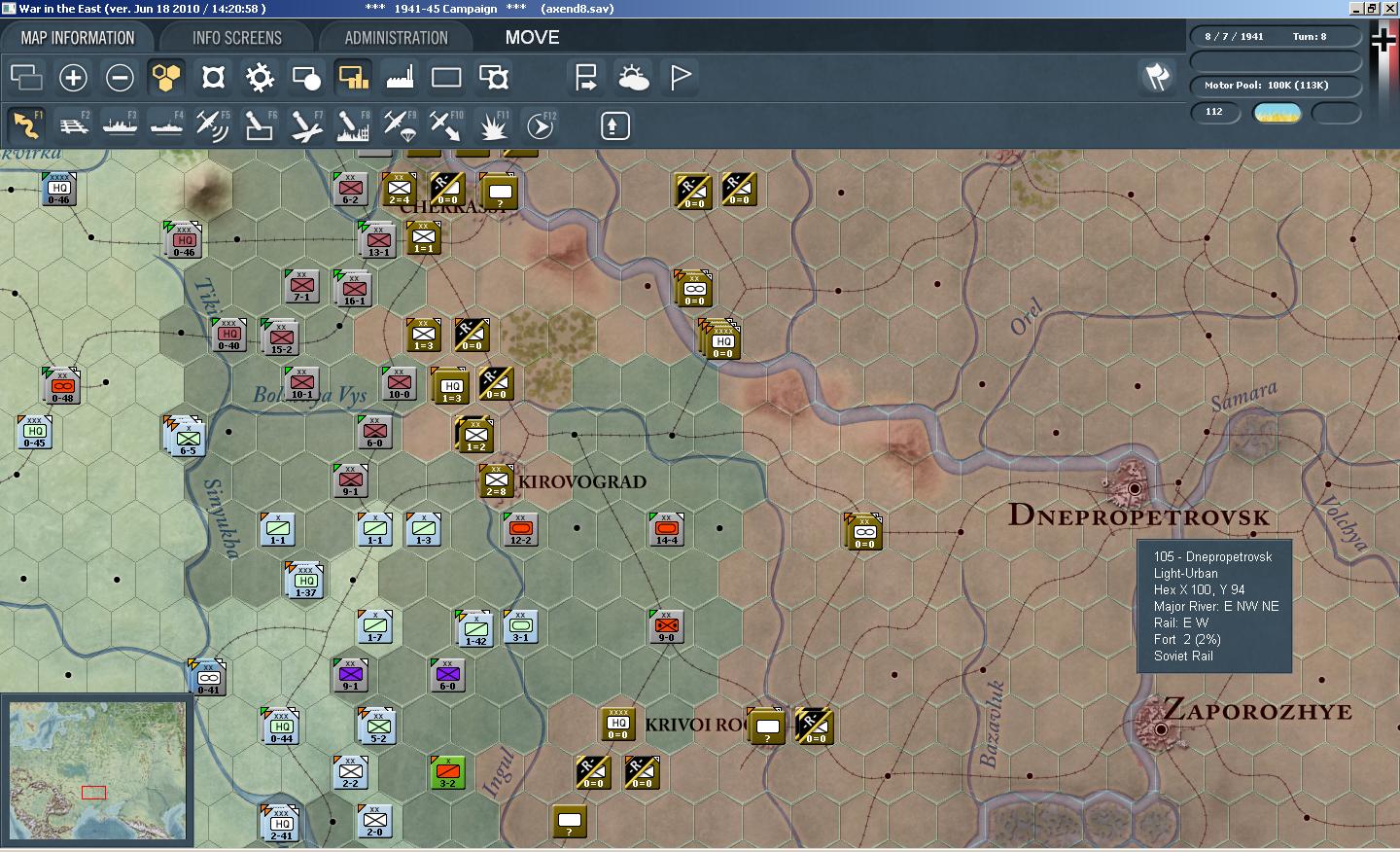Toggle the hex grid display

coord(166,77)
